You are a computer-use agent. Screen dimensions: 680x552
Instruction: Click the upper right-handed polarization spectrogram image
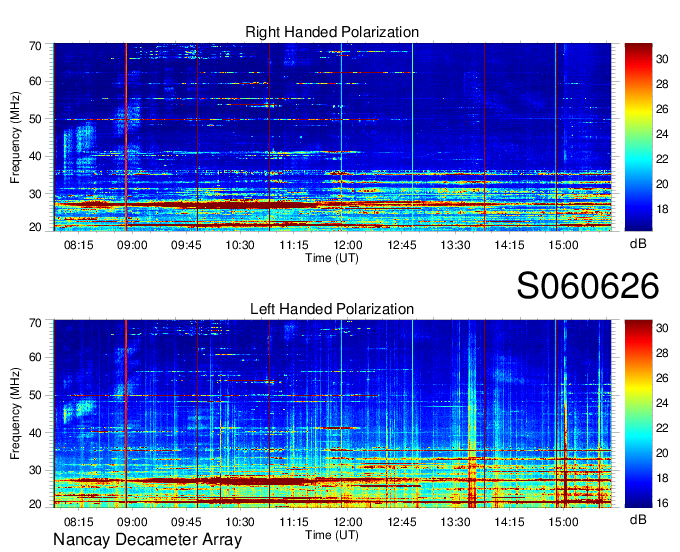coord(333,137)
